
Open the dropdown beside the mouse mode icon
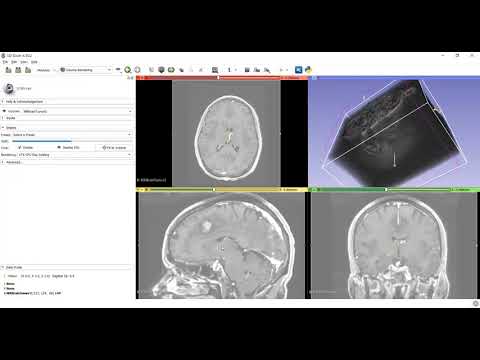pos(236,70)
